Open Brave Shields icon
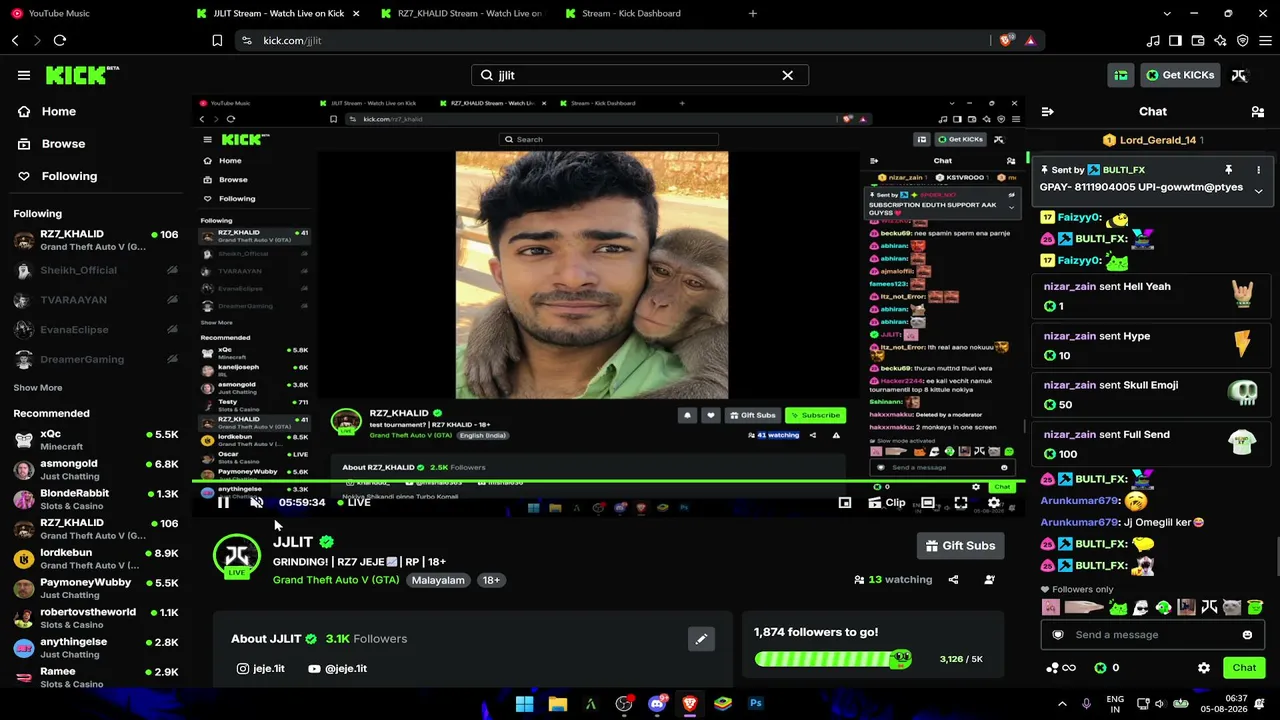This screenshot has width=1280, height=720. pyautogui.click(x=1008, y=40)
